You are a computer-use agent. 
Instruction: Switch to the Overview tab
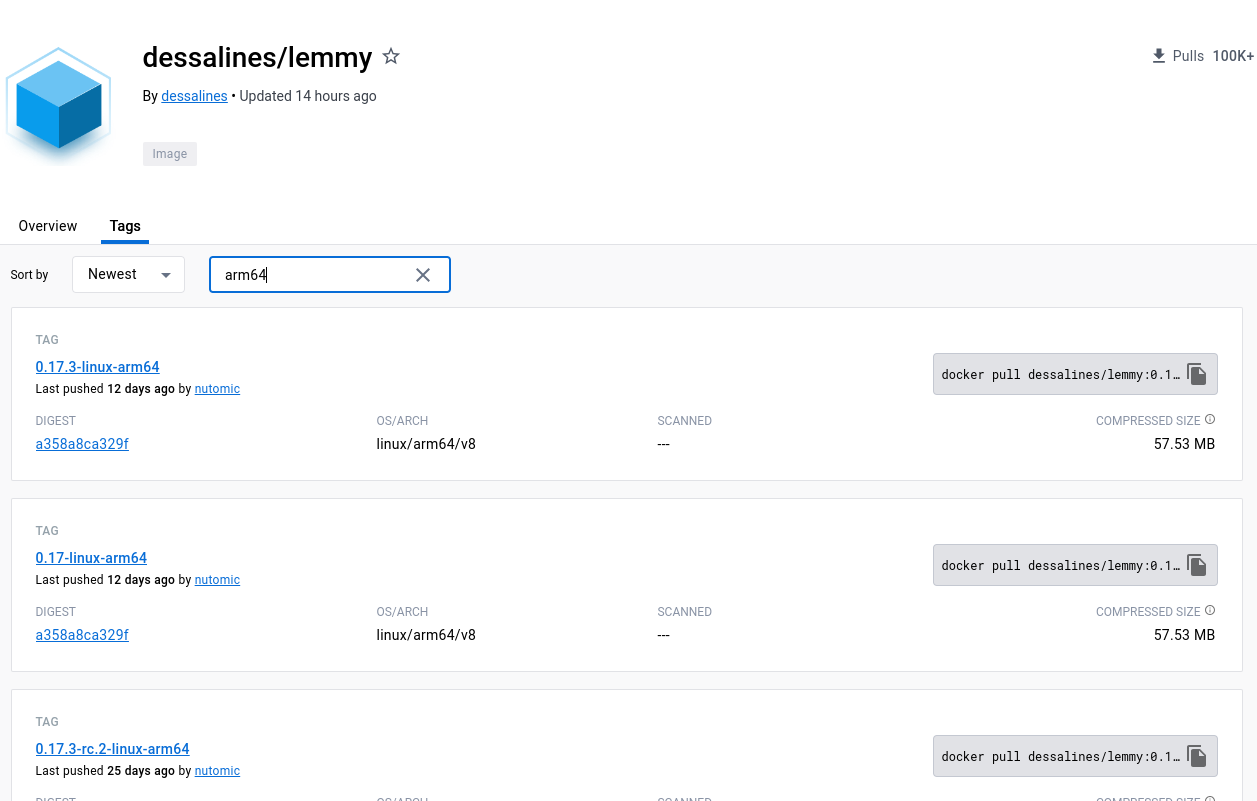48,226
